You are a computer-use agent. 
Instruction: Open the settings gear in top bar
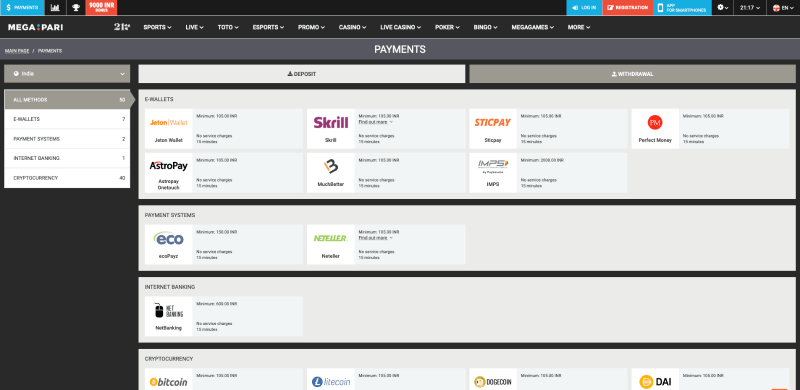(x=723, y=8)
